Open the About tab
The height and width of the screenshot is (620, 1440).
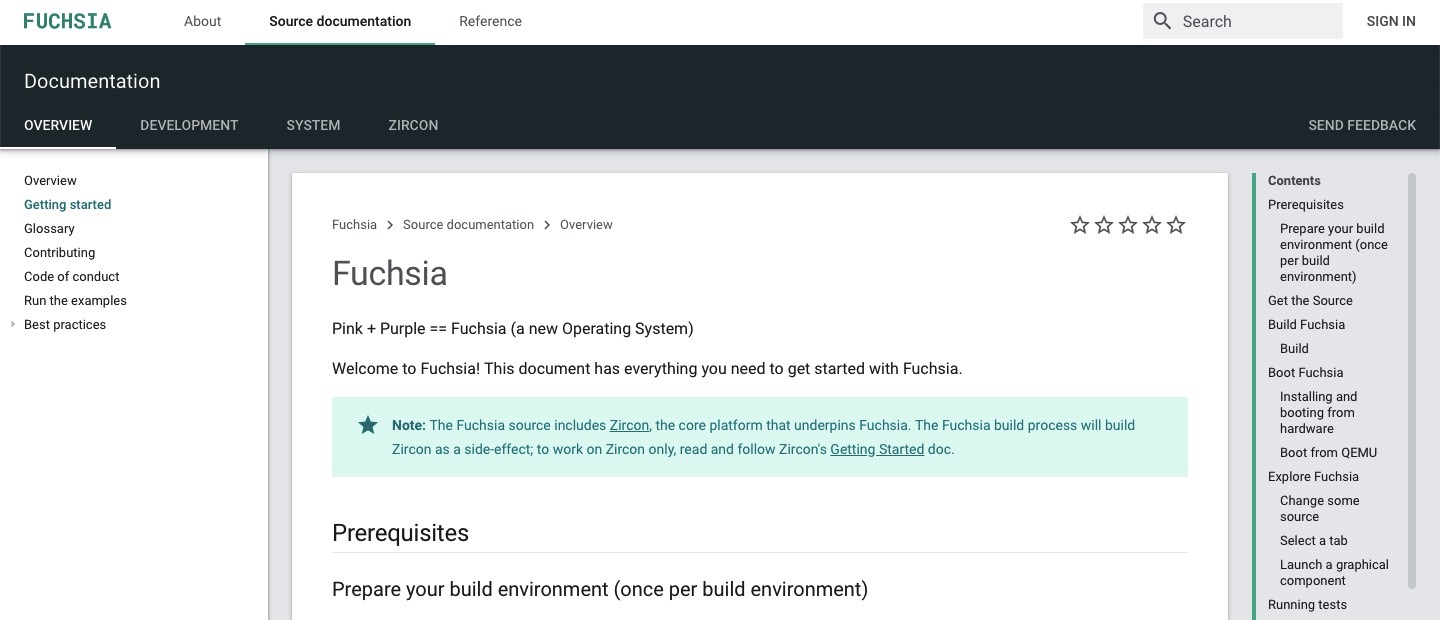point(202,21)
